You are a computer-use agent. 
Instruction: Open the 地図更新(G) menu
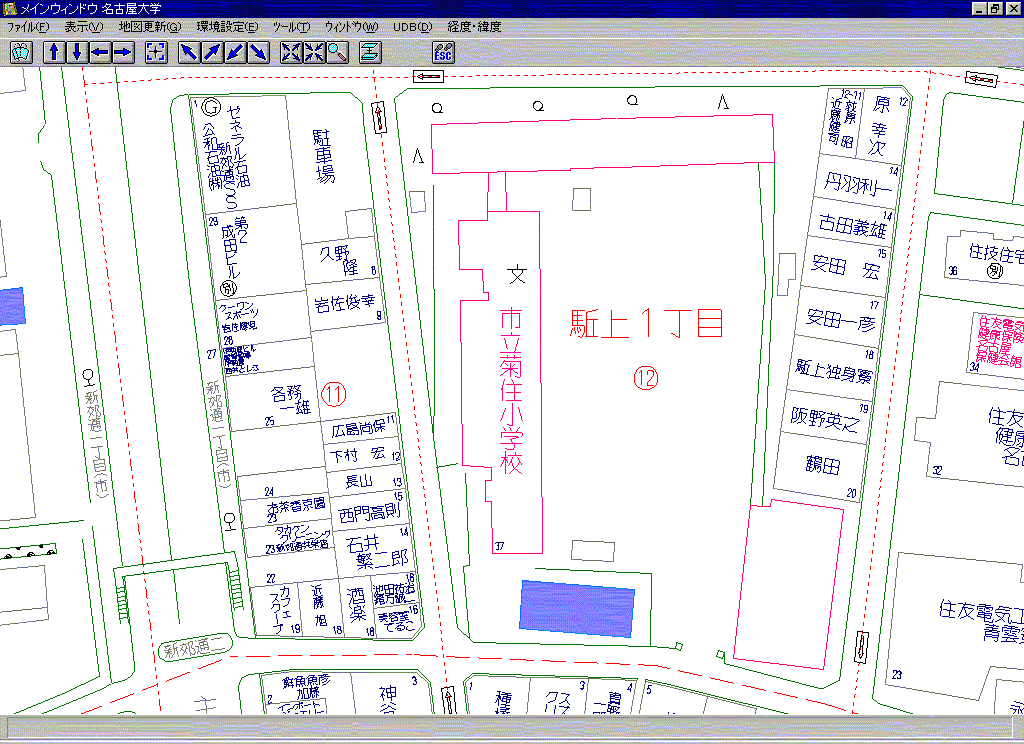150,27
